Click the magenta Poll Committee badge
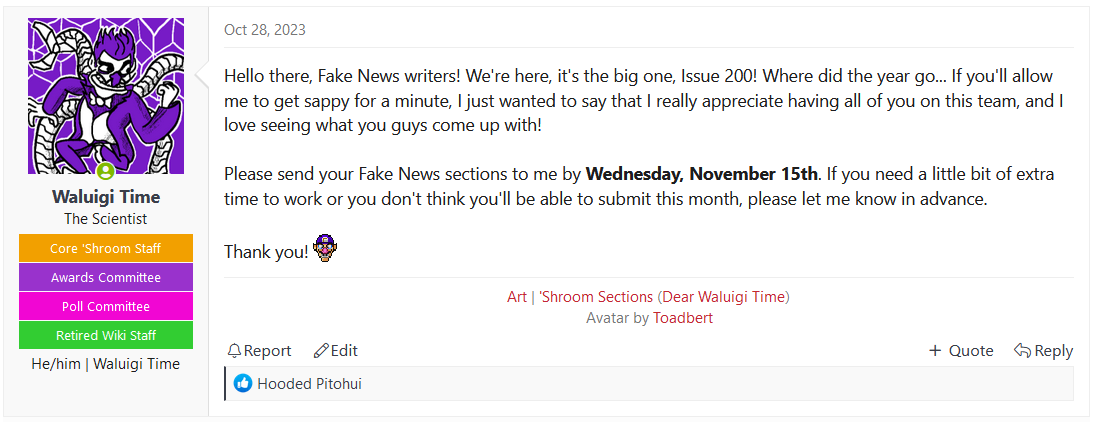 tap(106, 307)
